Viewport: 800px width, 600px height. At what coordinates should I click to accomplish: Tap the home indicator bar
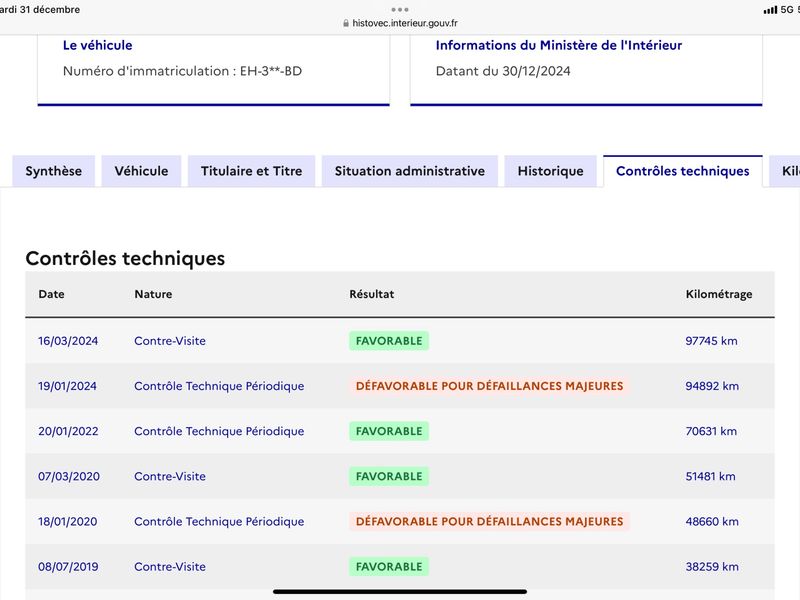400,591
